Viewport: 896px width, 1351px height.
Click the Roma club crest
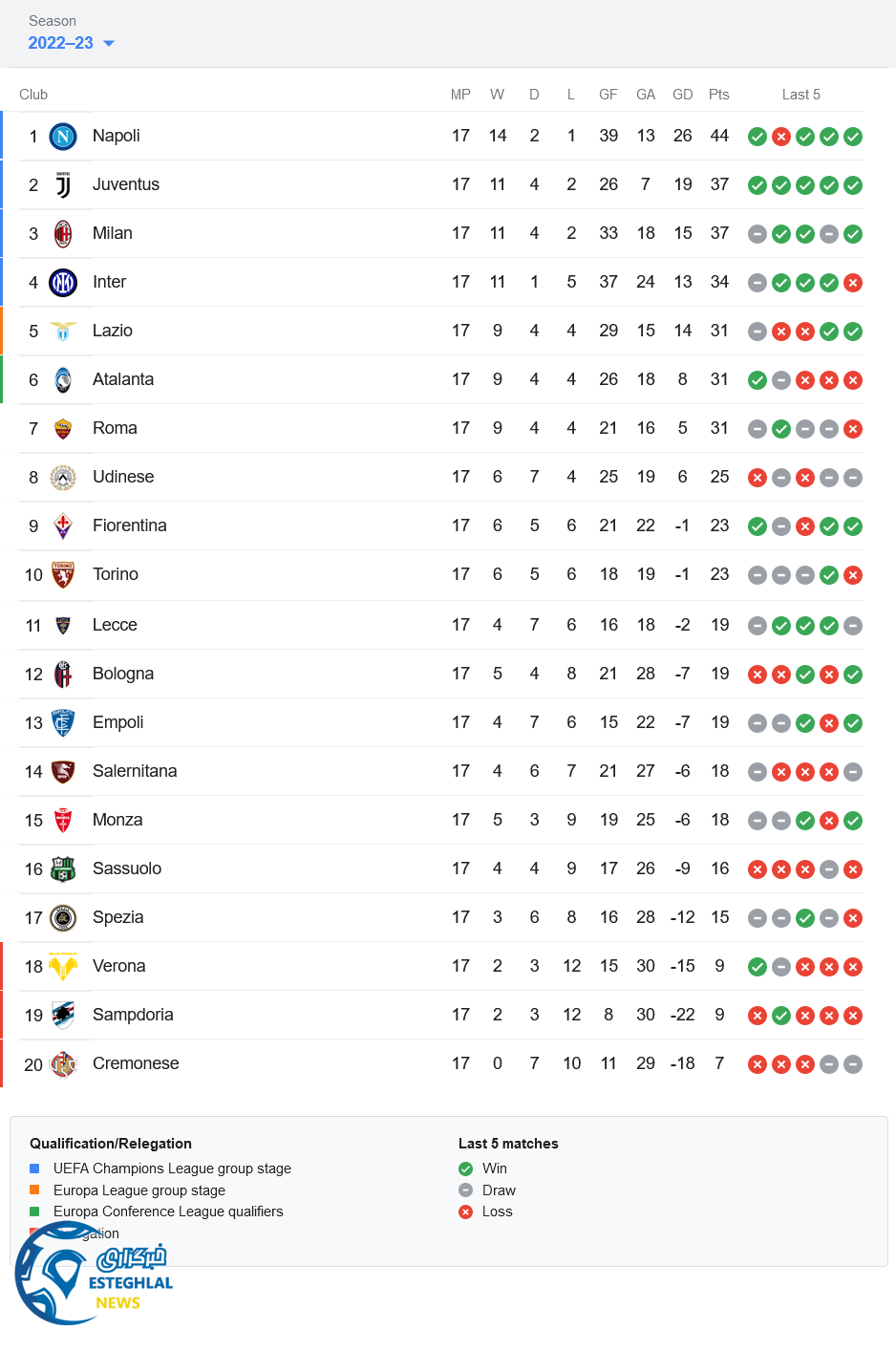pos(63,429)
